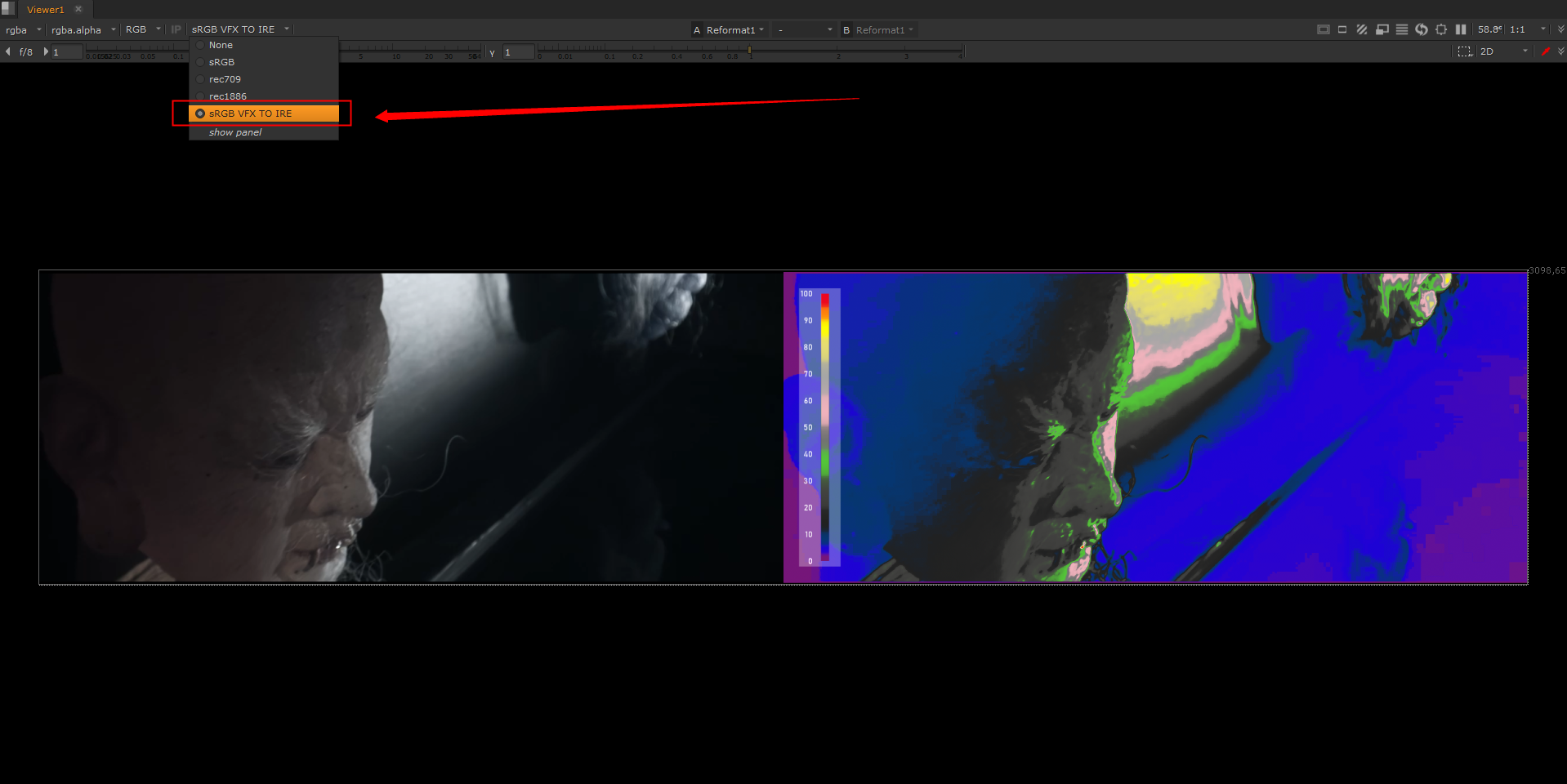Click show panel in the menu
Screen dimensions: 1567x784
pos(235,132)
